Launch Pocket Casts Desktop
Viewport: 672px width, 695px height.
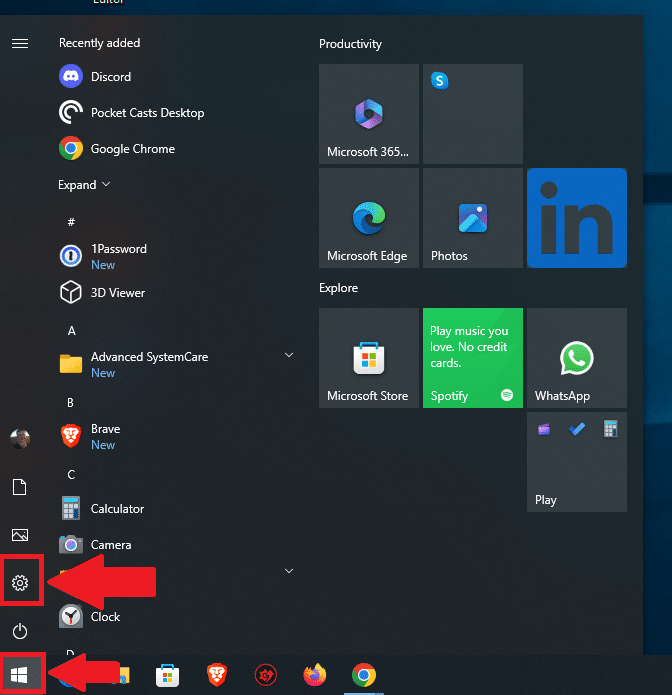coord(132,113)
